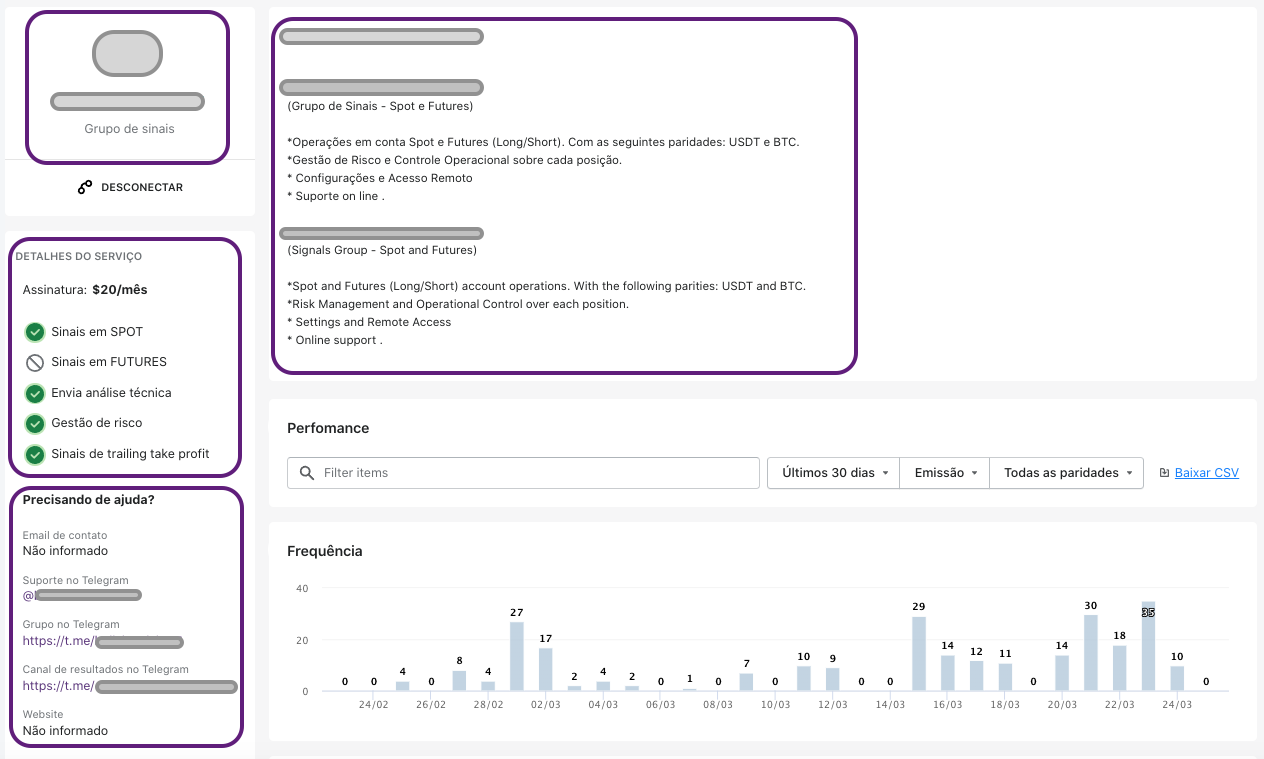The image size is (1264, 759).
Task: Click the * Configurações e Acesso Remoto line
Action: 380,178
